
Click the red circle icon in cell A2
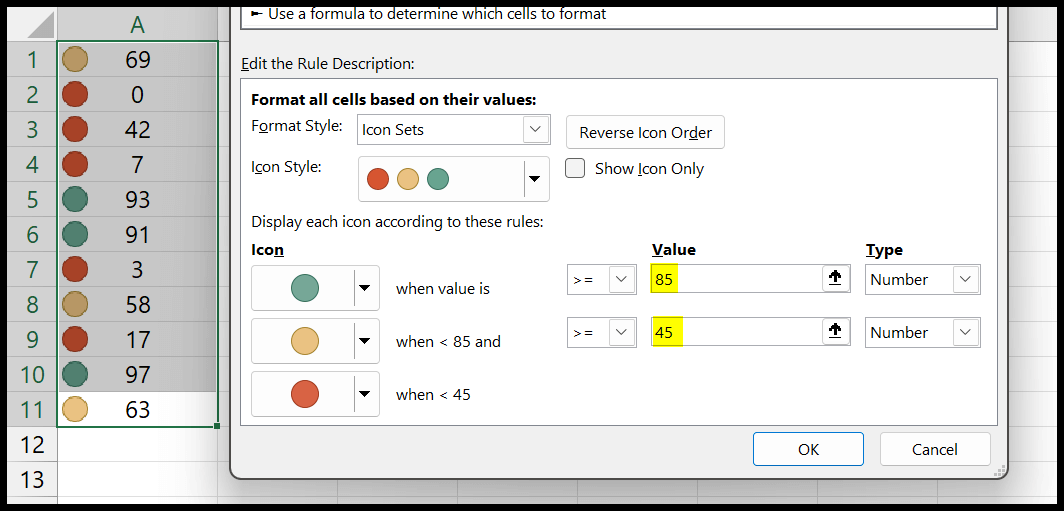pos(75,95)
